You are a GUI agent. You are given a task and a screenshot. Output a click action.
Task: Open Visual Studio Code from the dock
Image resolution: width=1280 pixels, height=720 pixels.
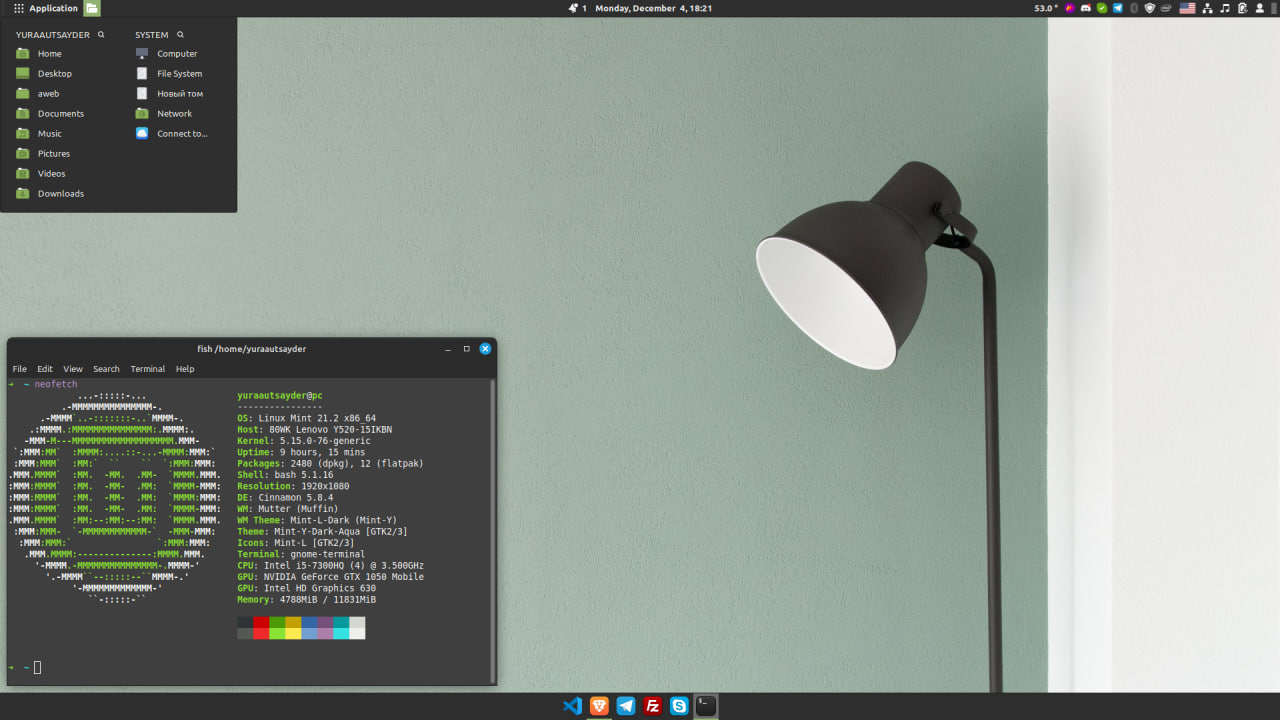click(572, 706)
